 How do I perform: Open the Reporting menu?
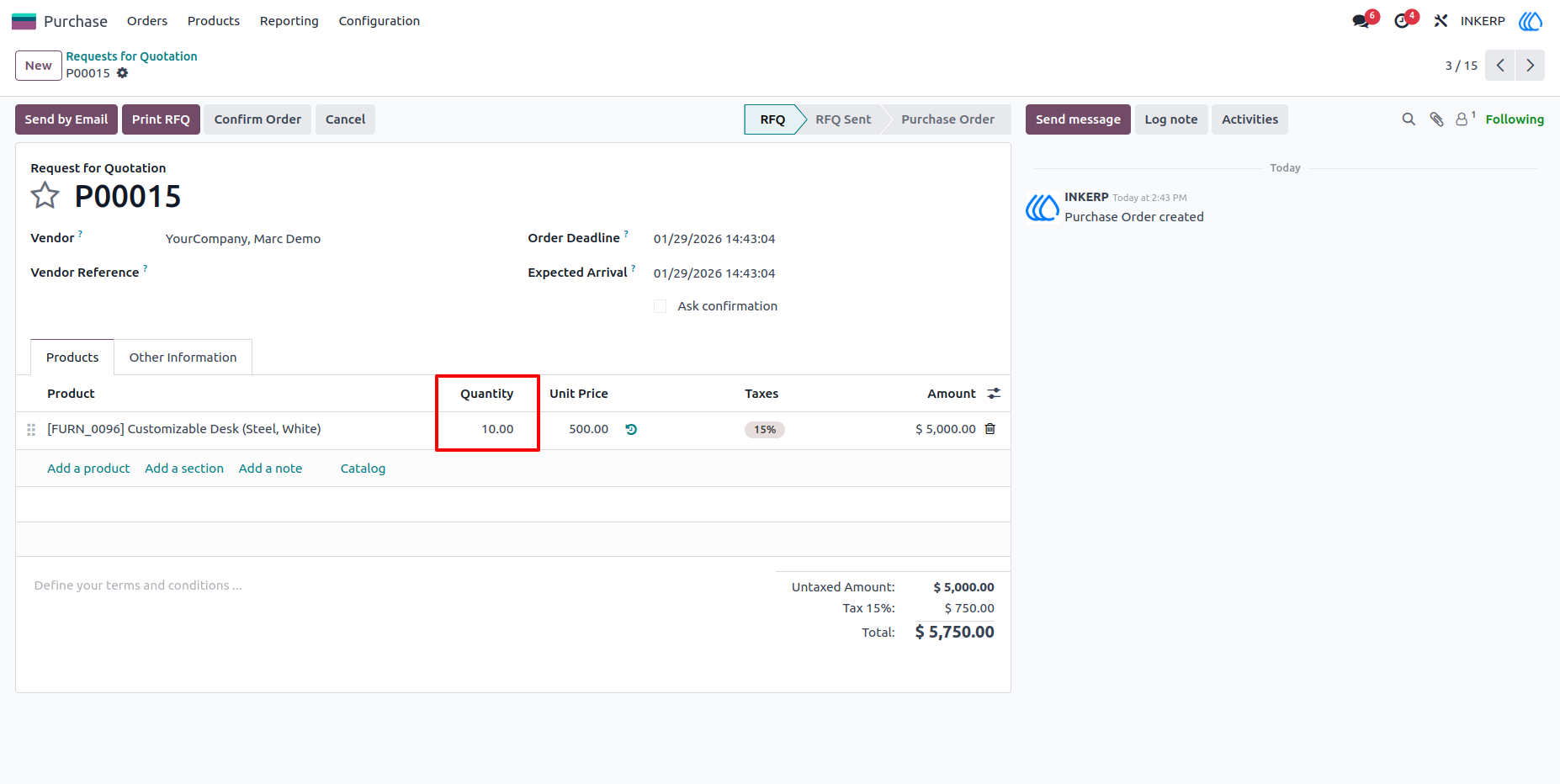289,21
